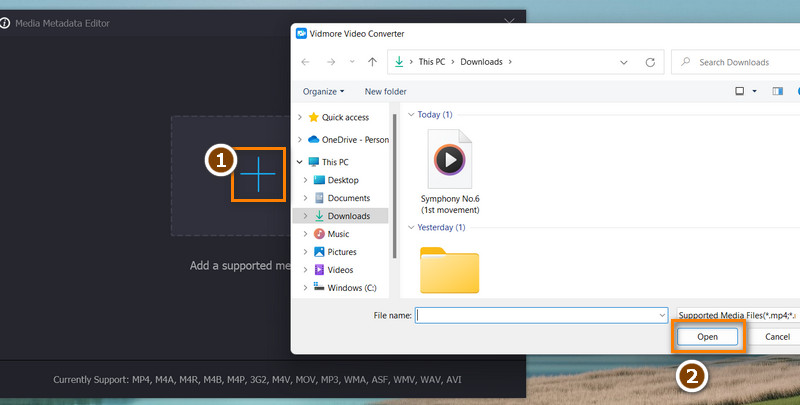Screen dimensions: 800x405
Task: Click the Up directory arrow
Action: [372, 62]
